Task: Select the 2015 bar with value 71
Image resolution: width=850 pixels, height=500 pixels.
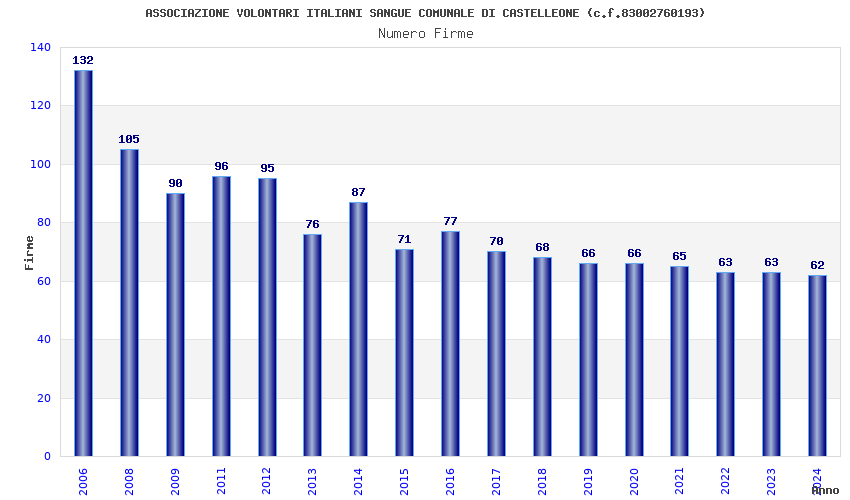Action: coord(404,352)
